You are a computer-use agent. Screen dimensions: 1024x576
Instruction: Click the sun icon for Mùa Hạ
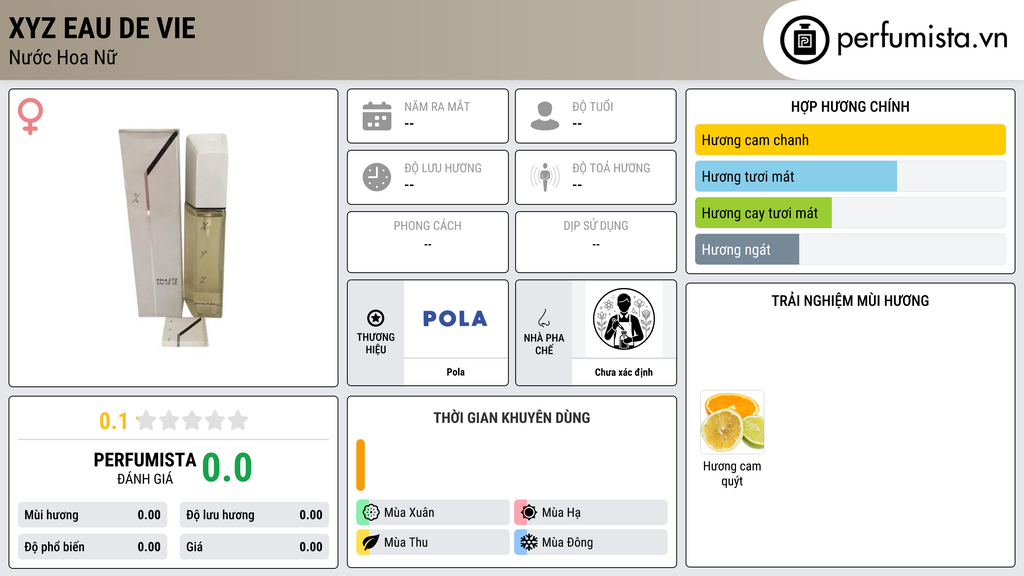(x=529, y=513)
